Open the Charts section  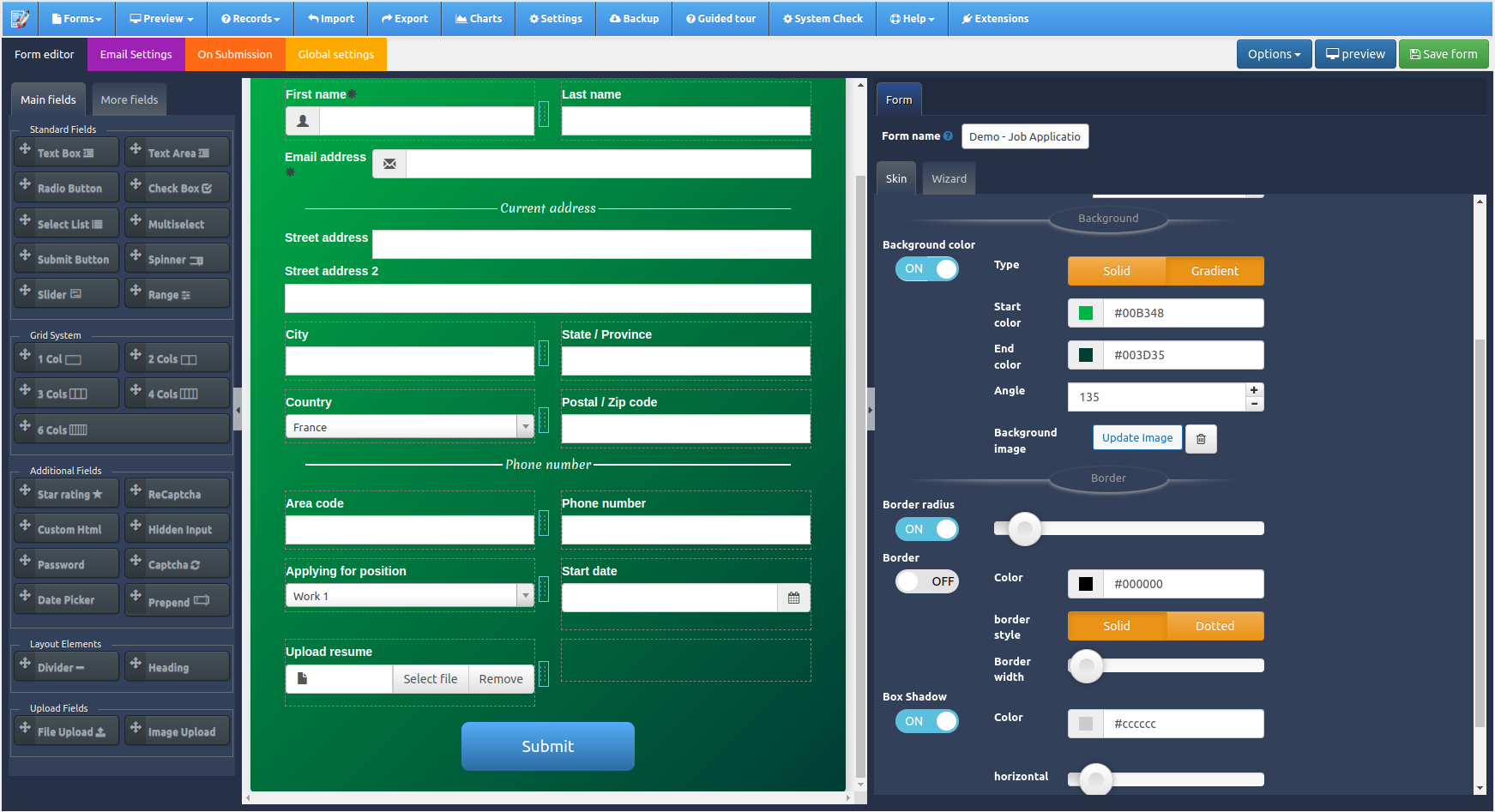tap(478, 18)
